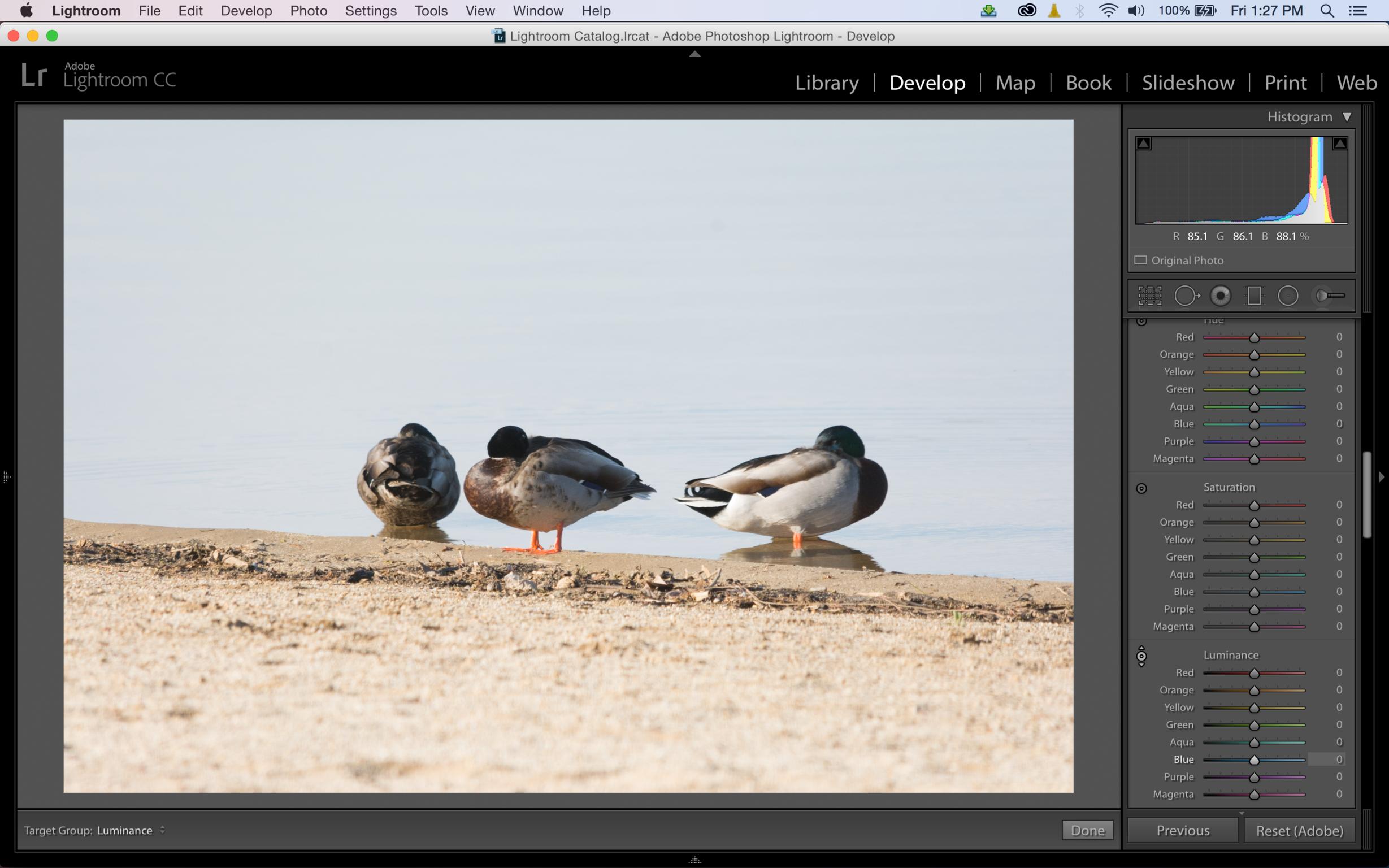
Task: Select the Crop Overlay tool
Action: (x=1149, y=296)
